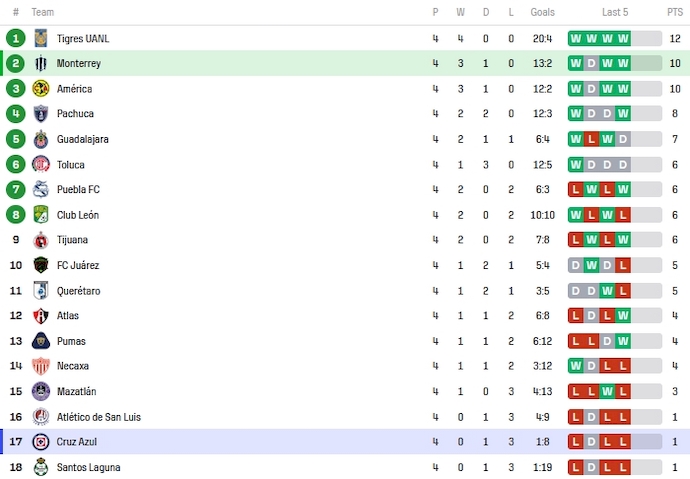Click the Tigres UANL club crest
Image resolution: width=690 pixels, height=479 pixels.
click(41, 38)
